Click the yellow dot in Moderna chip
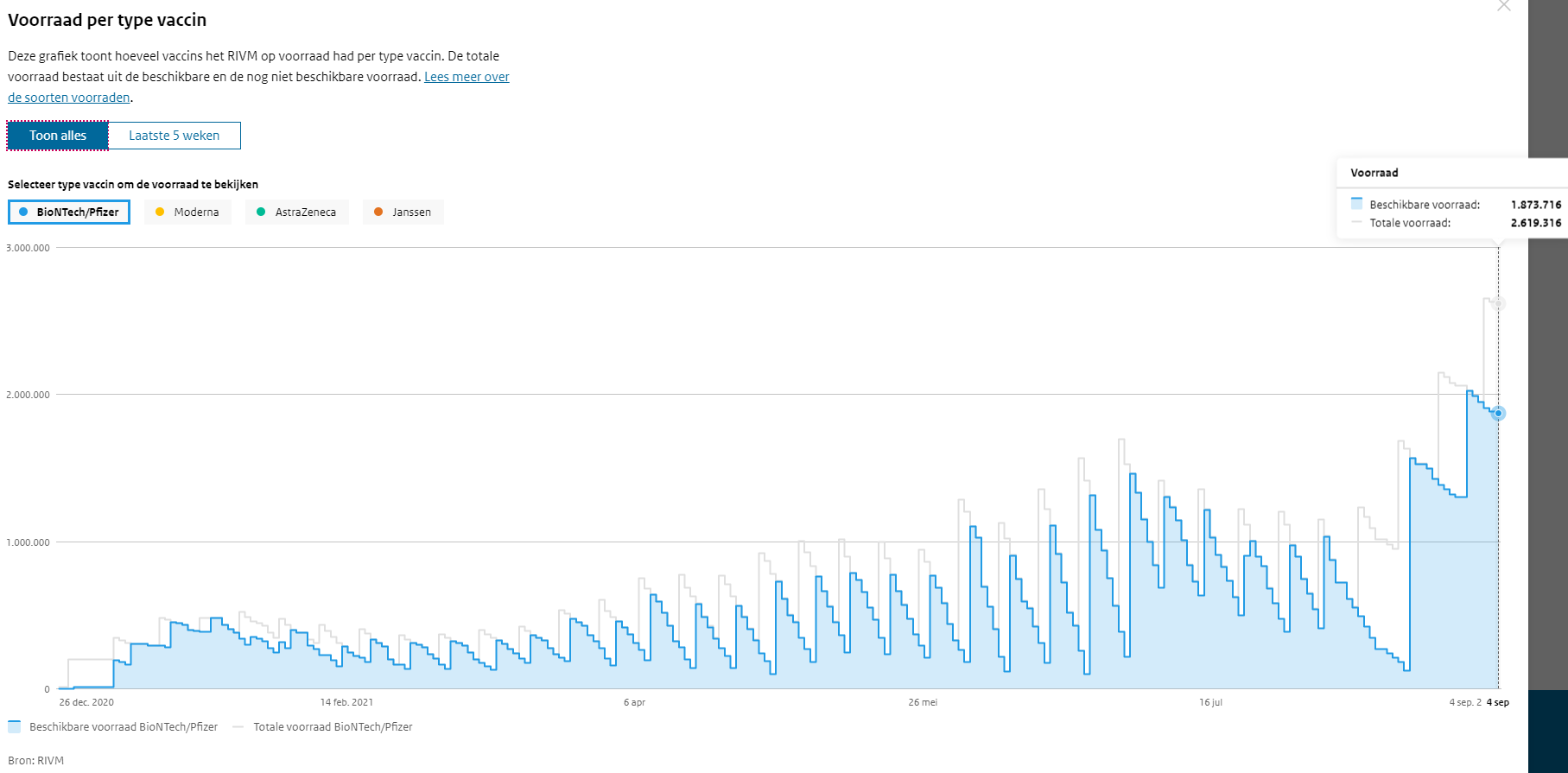This screenshot has height=773, width=1568. 160,212
